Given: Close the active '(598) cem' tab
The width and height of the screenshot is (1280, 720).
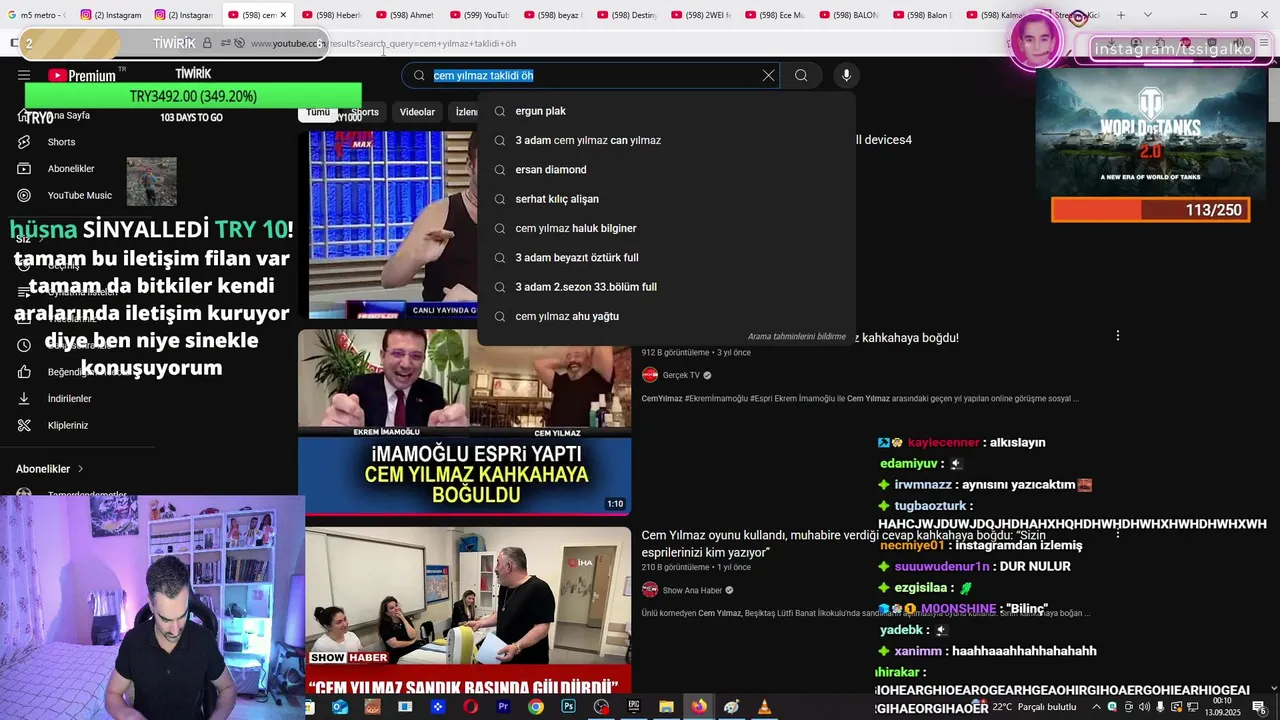Looking at the screenshot, I should [x=283, y=15].
